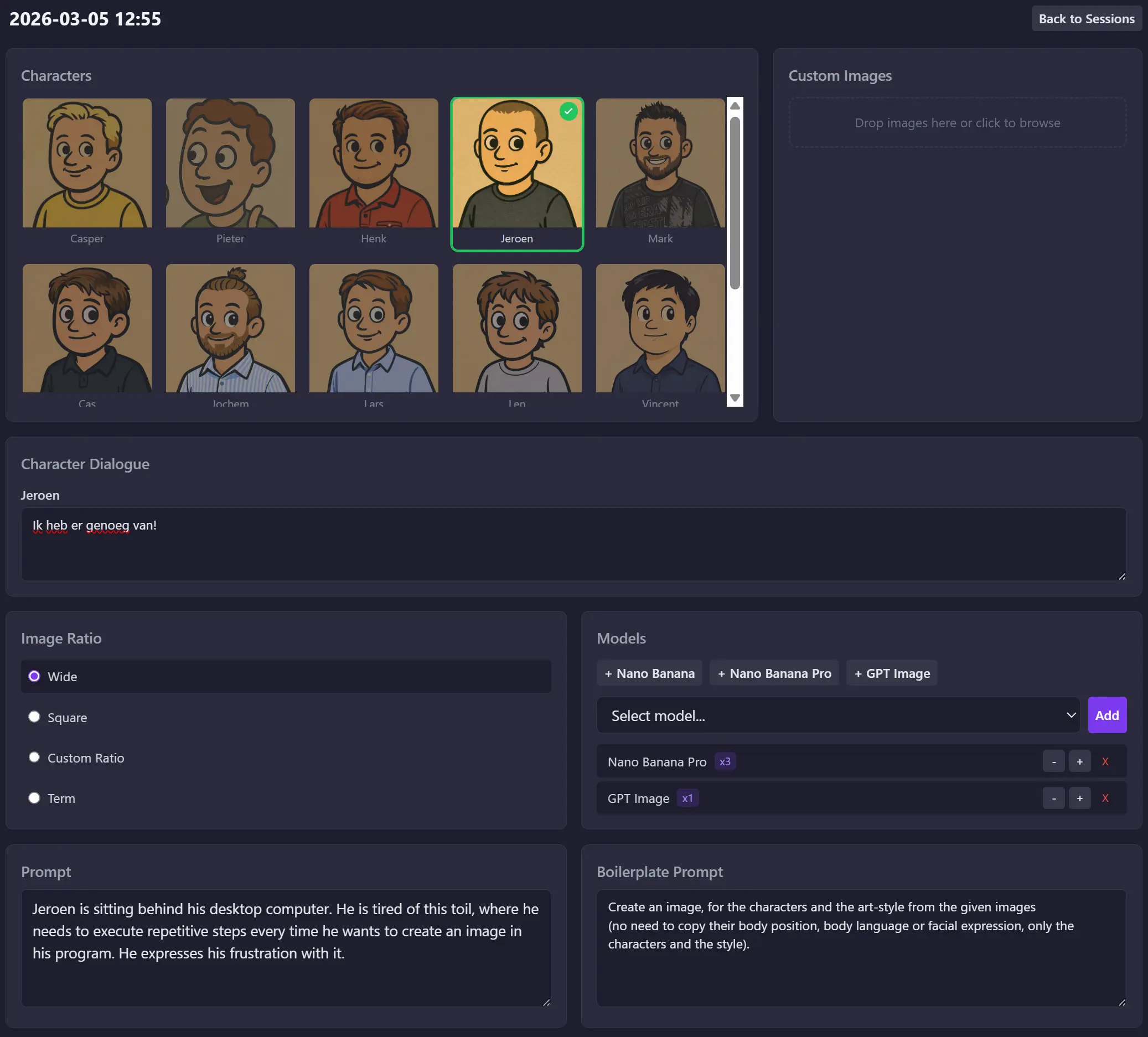
Task: Click the custom images drop zone
Action: pos(957,123)
